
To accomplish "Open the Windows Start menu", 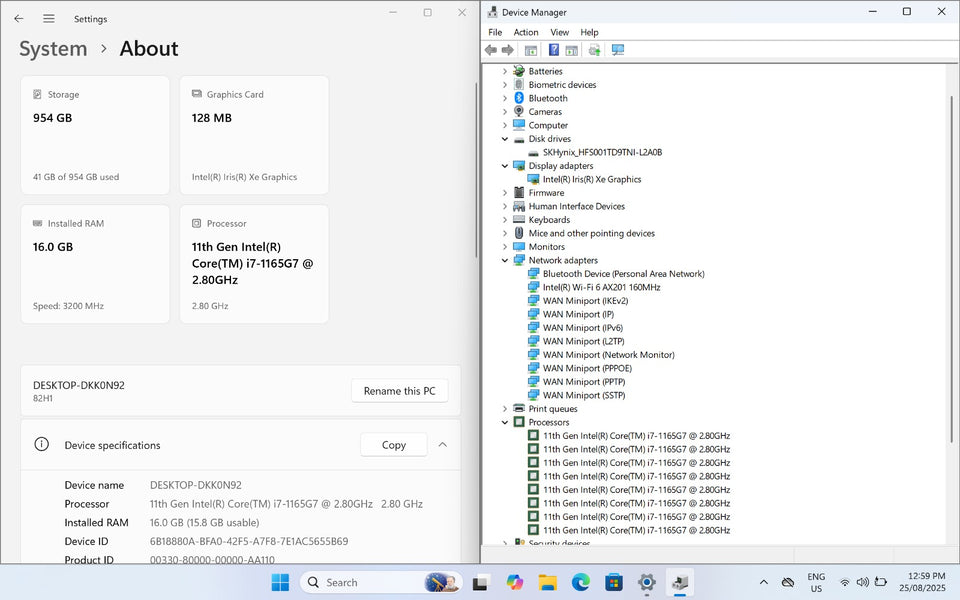I will (x=280, y=582).
